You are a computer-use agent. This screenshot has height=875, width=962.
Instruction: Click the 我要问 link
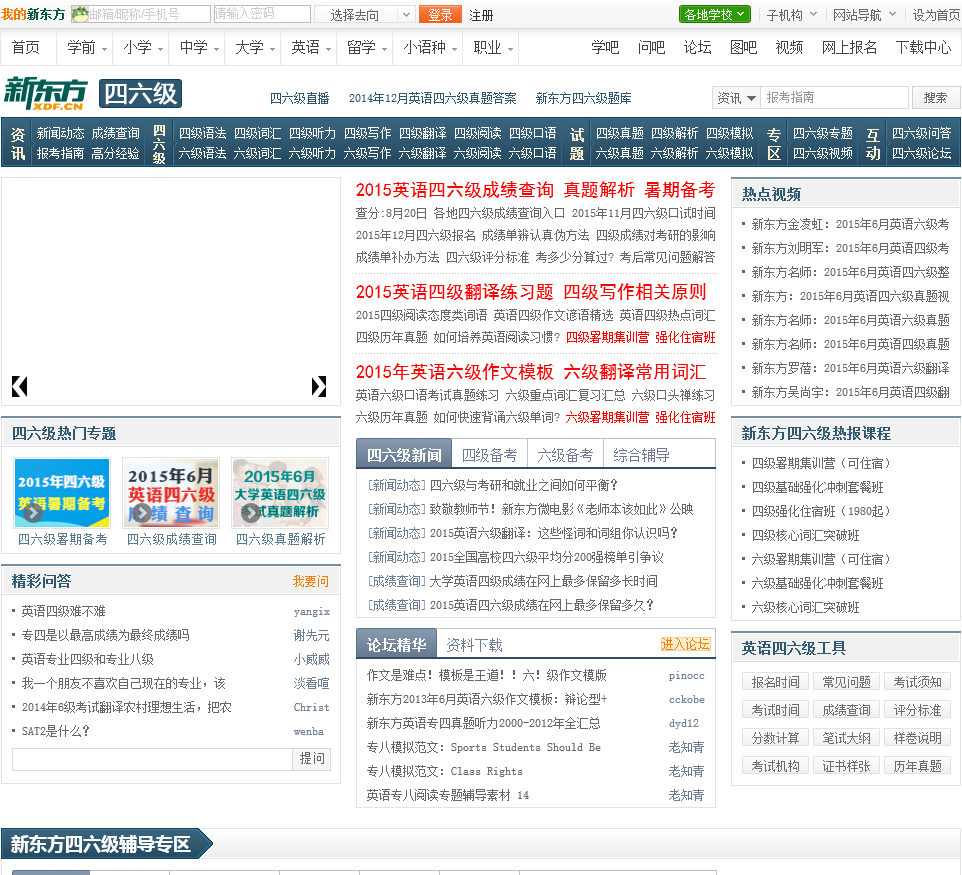point(310,581)
